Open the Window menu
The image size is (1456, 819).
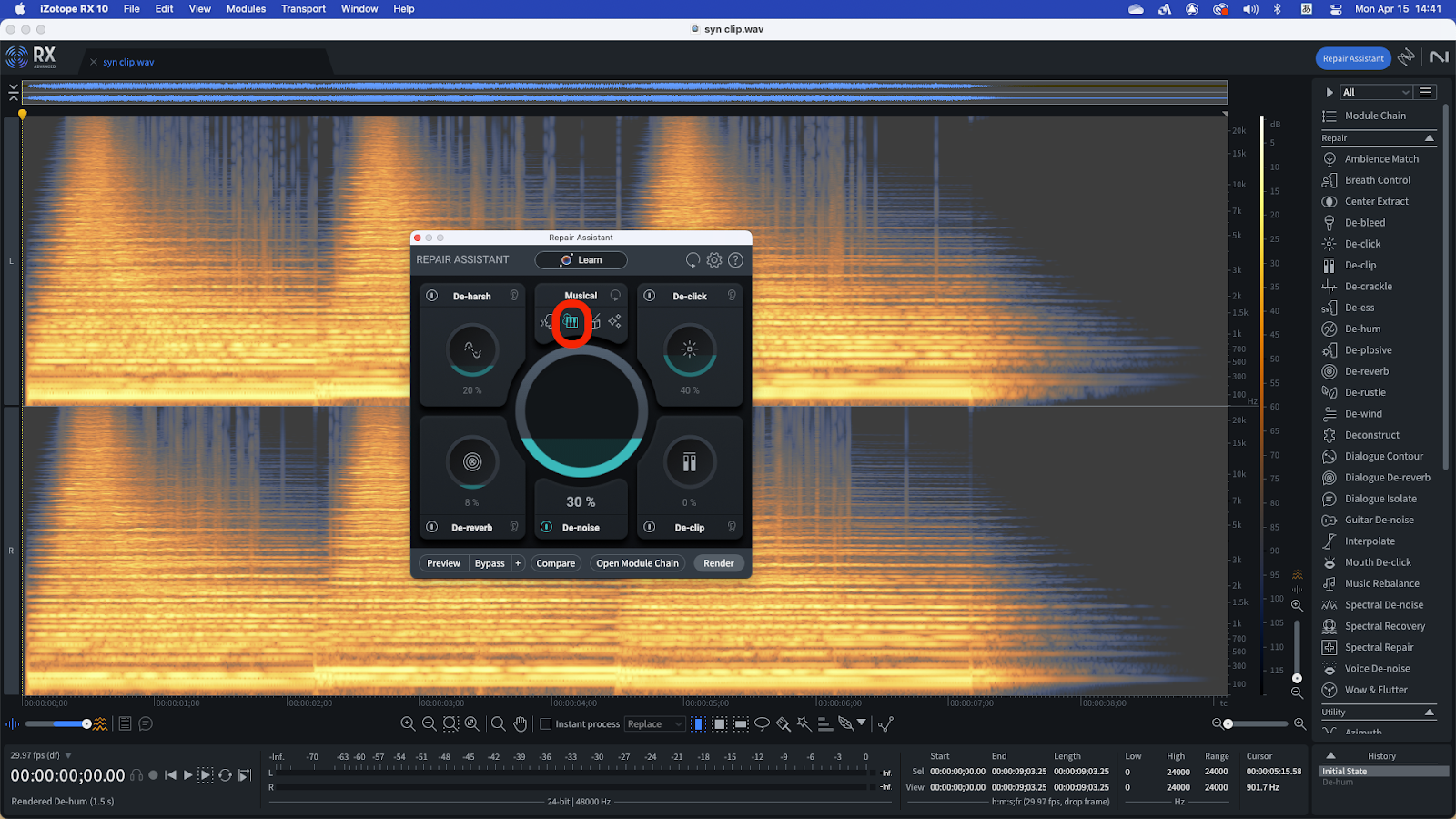click(359, 9)
